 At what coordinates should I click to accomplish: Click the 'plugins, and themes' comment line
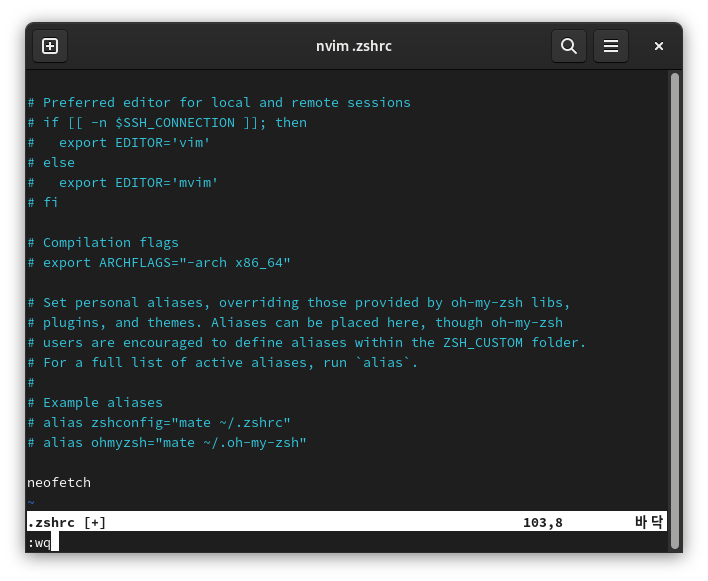[295, 322]
